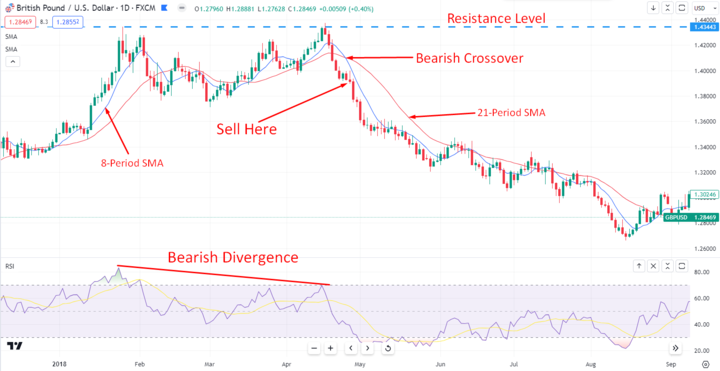The width and height of the screenshot is (720, 371).
Task: Click the 1.26000 price axis label
Action: click(705, 249)
